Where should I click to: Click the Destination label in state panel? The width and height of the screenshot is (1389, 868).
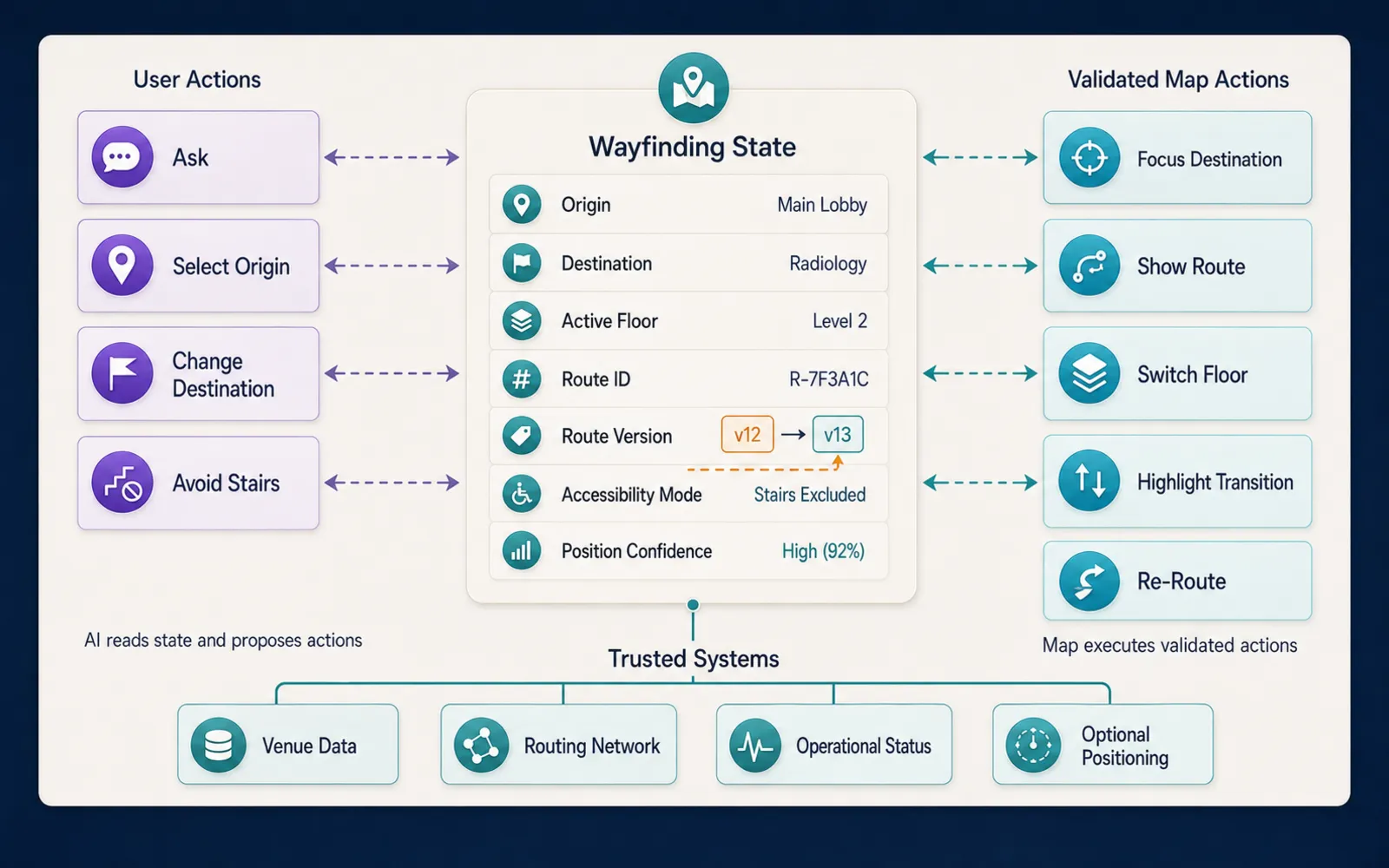click(606, 263)
